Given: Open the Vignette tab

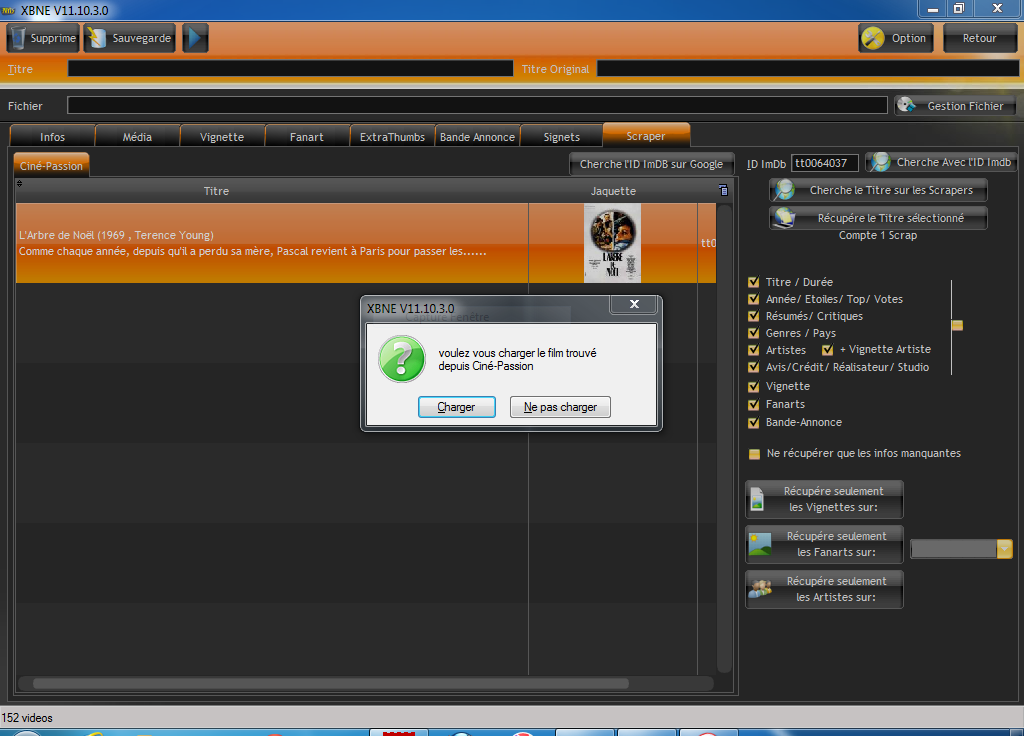Looking at the screenshot, I should pos(222,136).
